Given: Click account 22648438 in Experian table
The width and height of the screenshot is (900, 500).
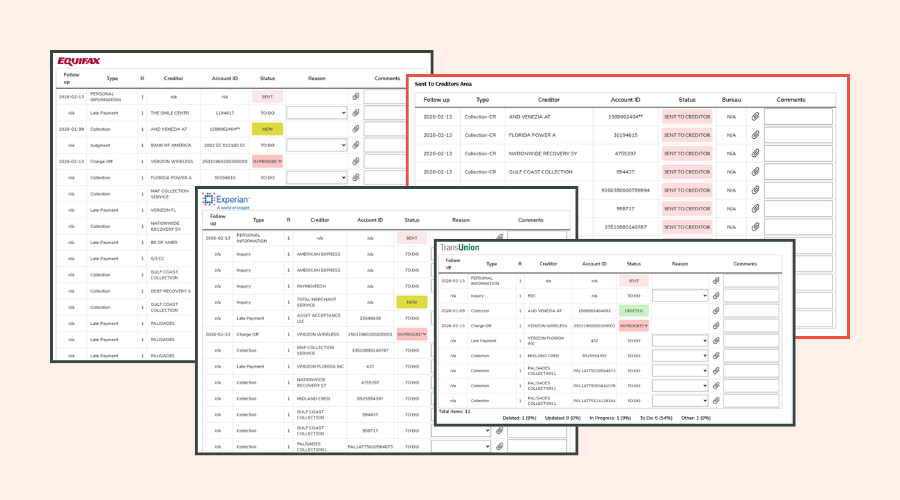Looking at the screenshot, I should coord(370,318).
